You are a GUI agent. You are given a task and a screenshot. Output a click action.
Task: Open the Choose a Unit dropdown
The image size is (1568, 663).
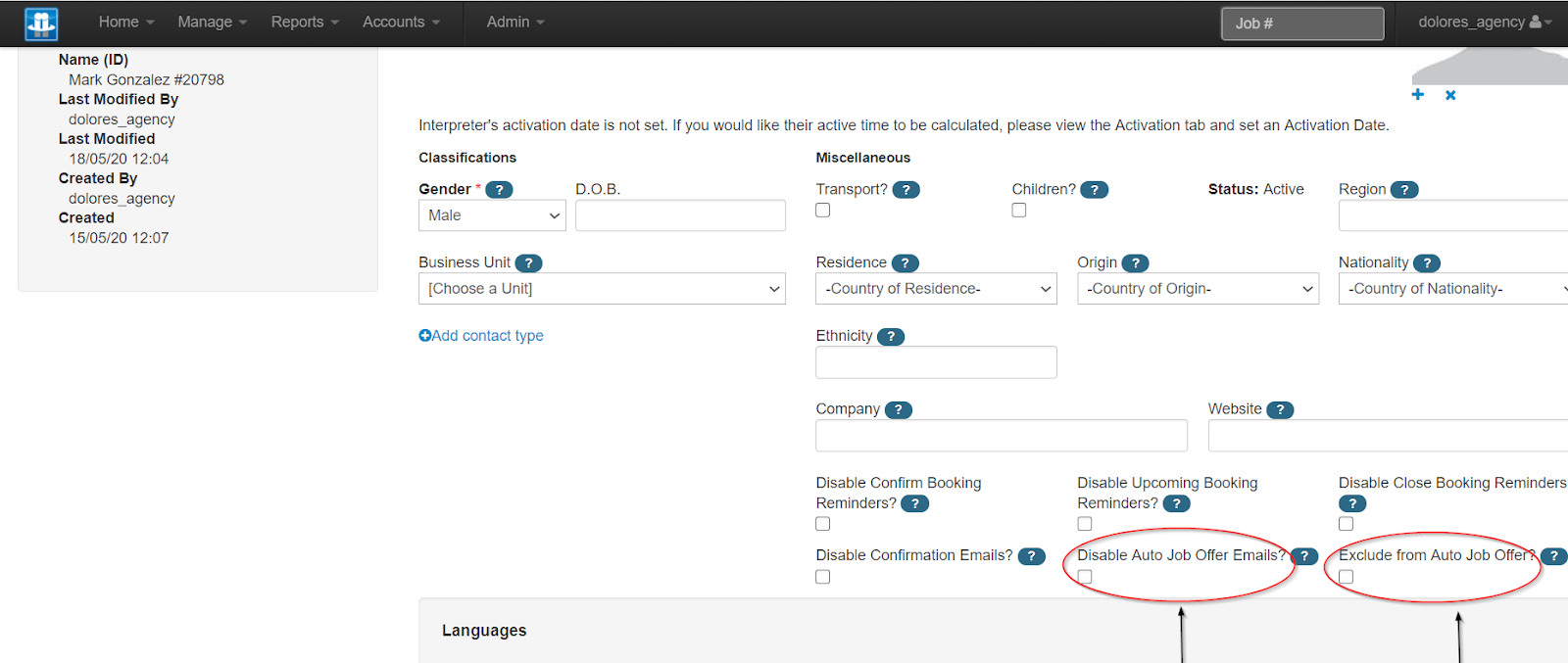(x=602, y=289)
